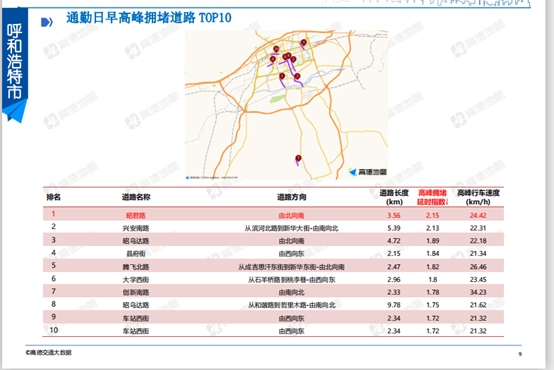Click direction 由南向北 for 创新南路
Screen dimensions: 554x370
(291, 292)
